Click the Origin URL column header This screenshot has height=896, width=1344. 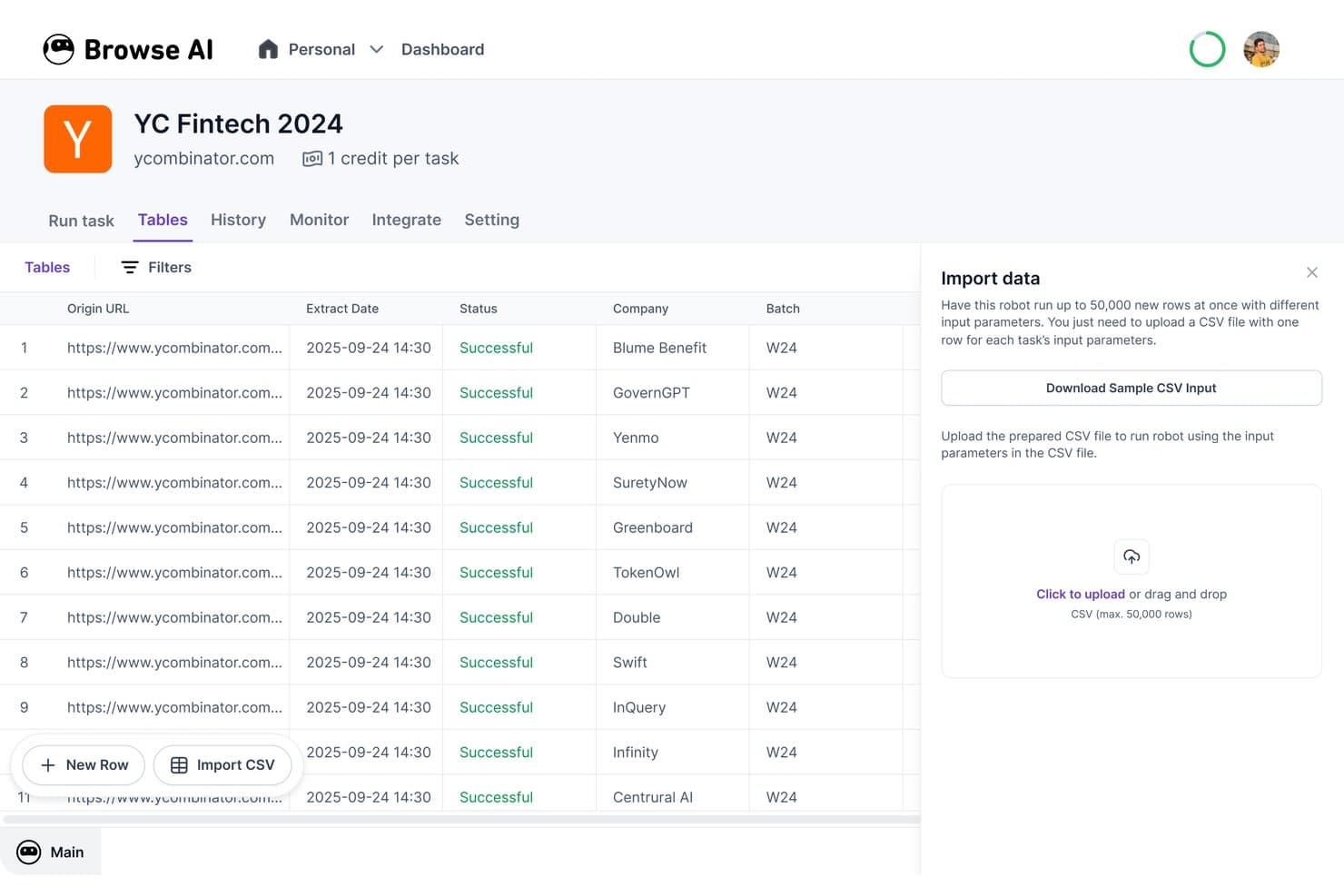coord(98,309)
